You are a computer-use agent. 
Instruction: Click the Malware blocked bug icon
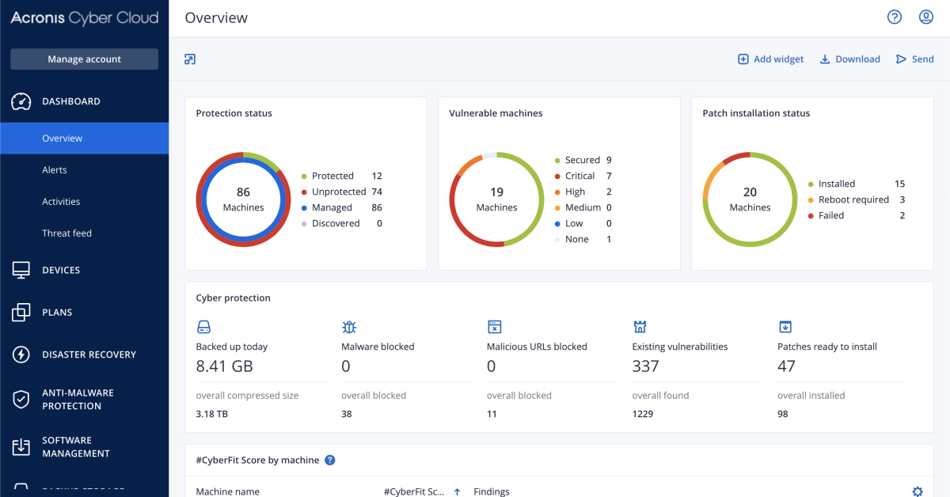[349, 327]
